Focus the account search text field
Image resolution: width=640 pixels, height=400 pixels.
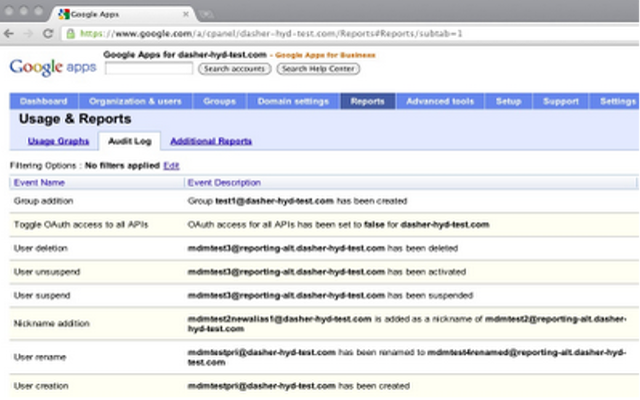click(149, 69)
